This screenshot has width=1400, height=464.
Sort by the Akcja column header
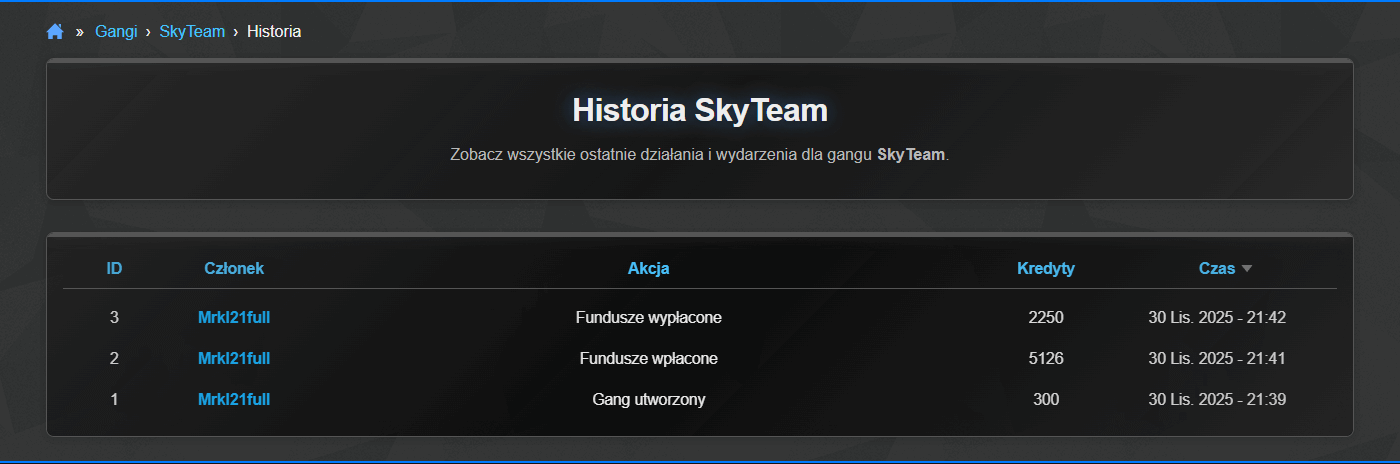[x=648, y=268]
